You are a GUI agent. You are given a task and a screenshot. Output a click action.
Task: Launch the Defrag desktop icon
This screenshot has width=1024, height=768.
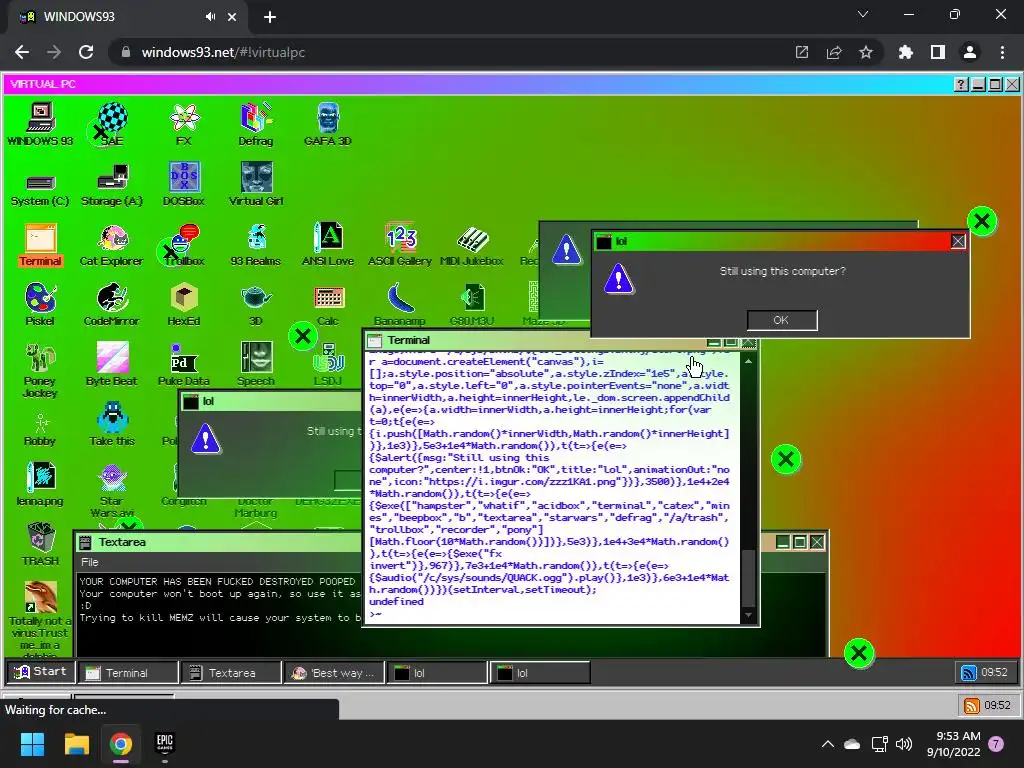pyautogui.click(x=255, y=124)
